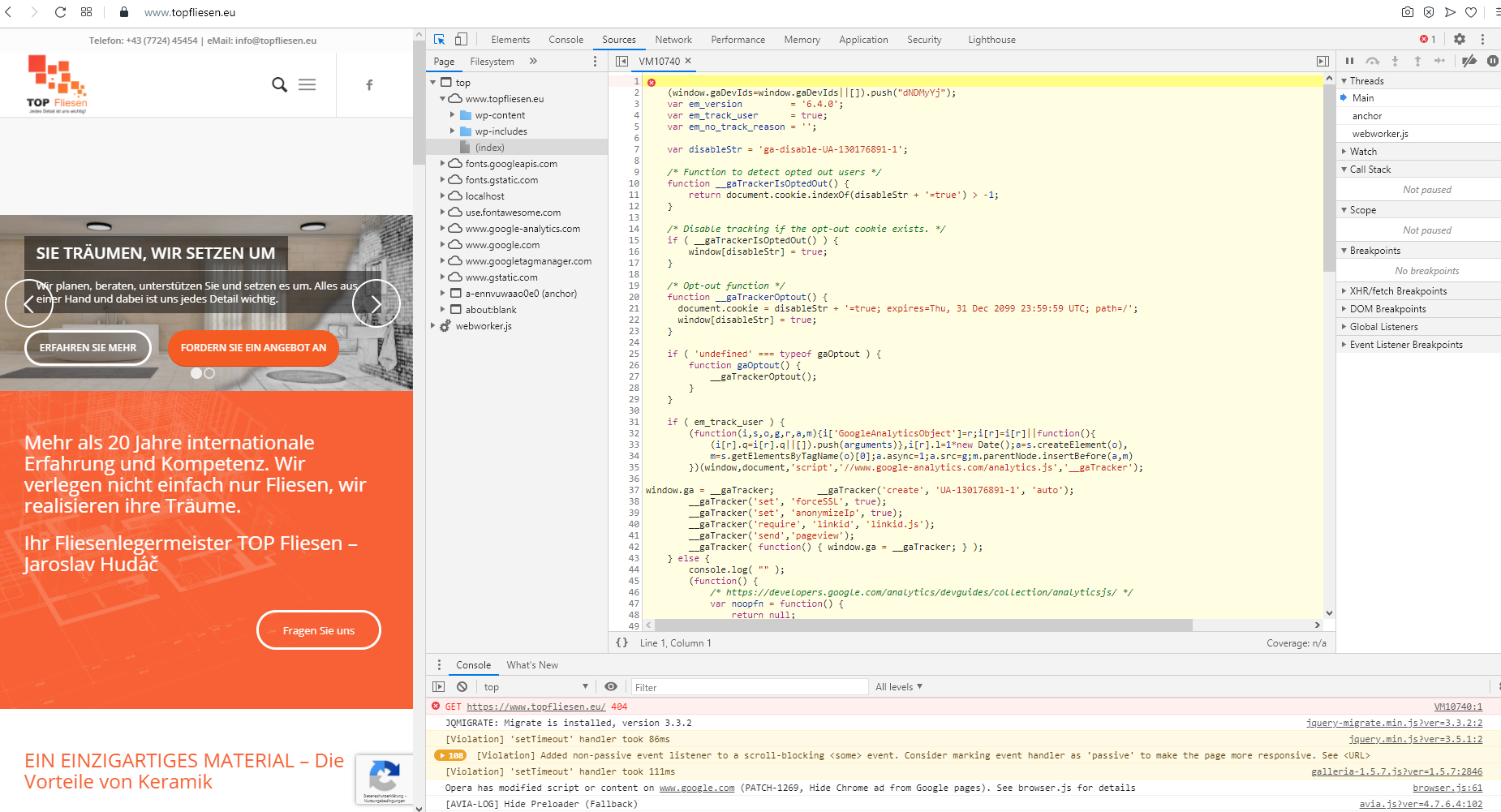Click the console Filter input field

coord(750,686)
